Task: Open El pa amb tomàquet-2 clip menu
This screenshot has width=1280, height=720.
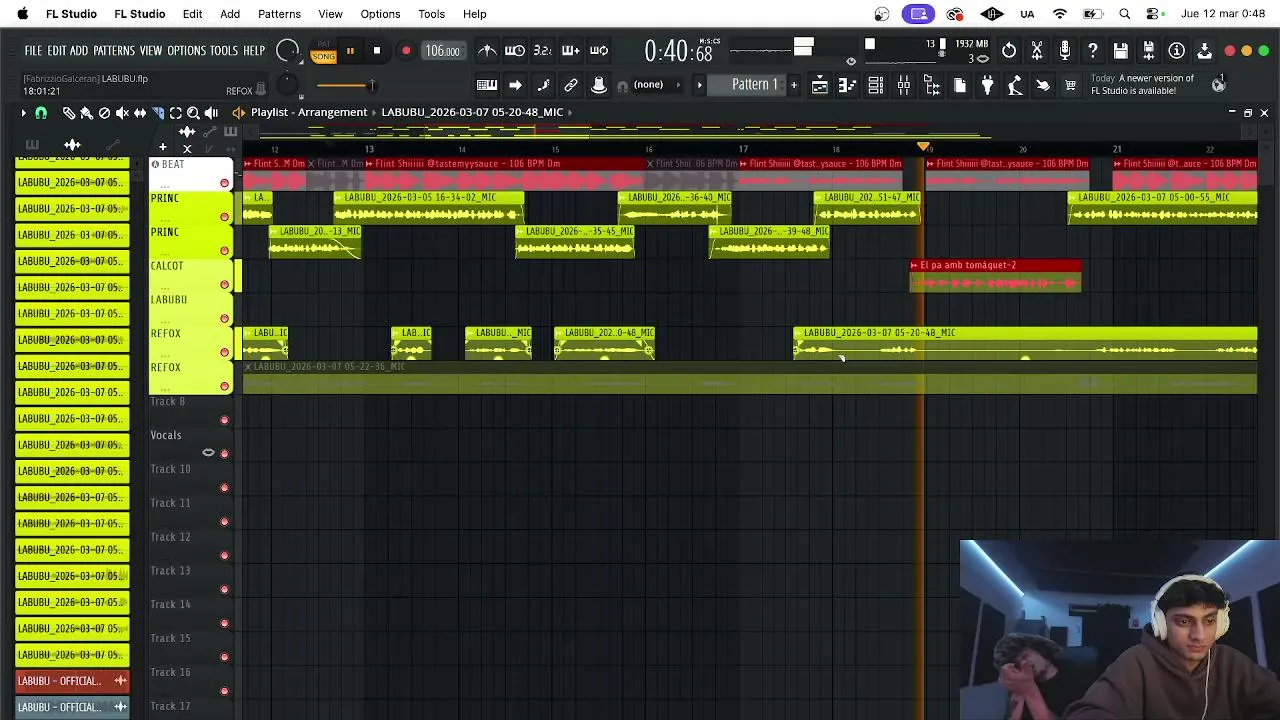Action: point(915,265)
